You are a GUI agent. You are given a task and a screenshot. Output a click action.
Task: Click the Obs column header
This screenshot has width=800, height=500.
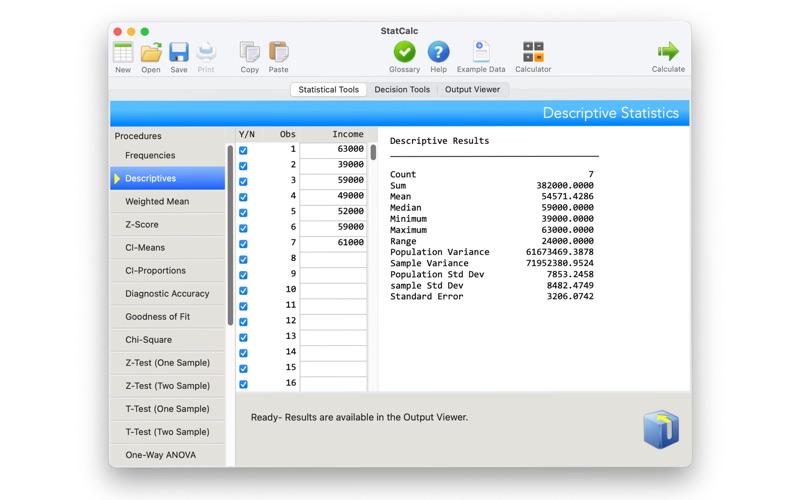(287, 134)
